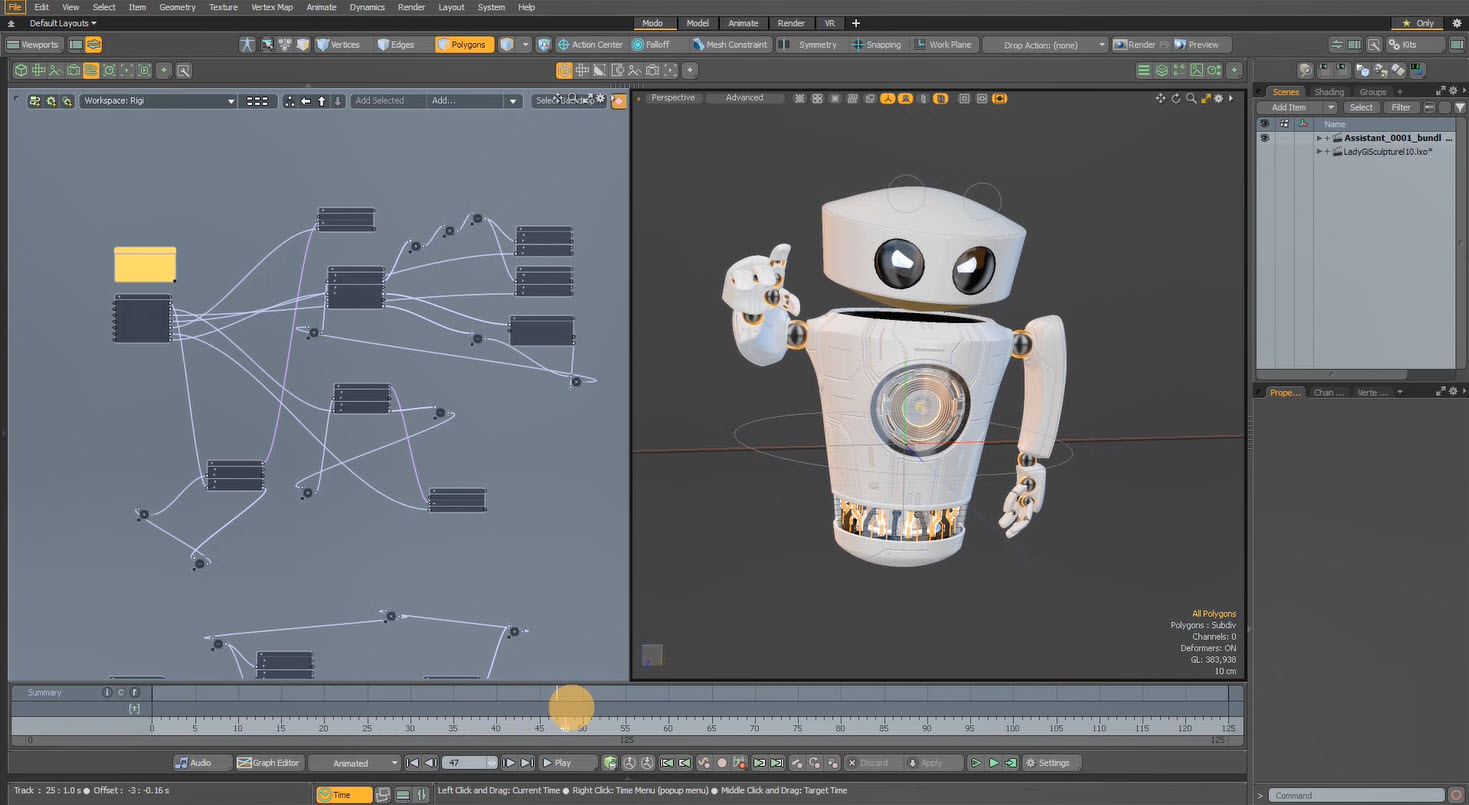This screenshot has height=805, width=1469.
Task: Toggle Snapping on
Action: (876, 45)
